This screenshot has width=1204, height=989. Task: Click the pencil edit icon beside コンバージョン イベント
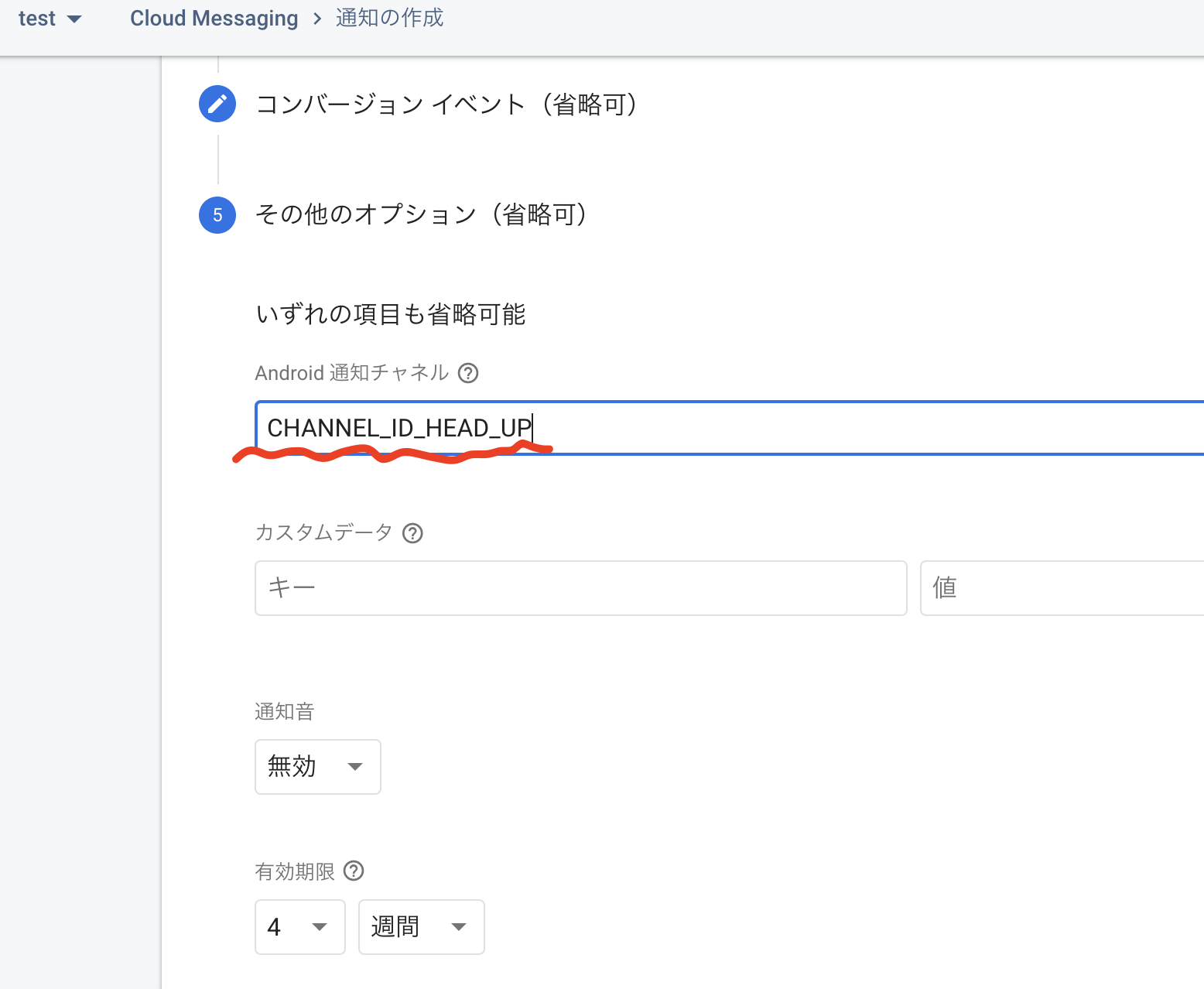pos(217,104)
